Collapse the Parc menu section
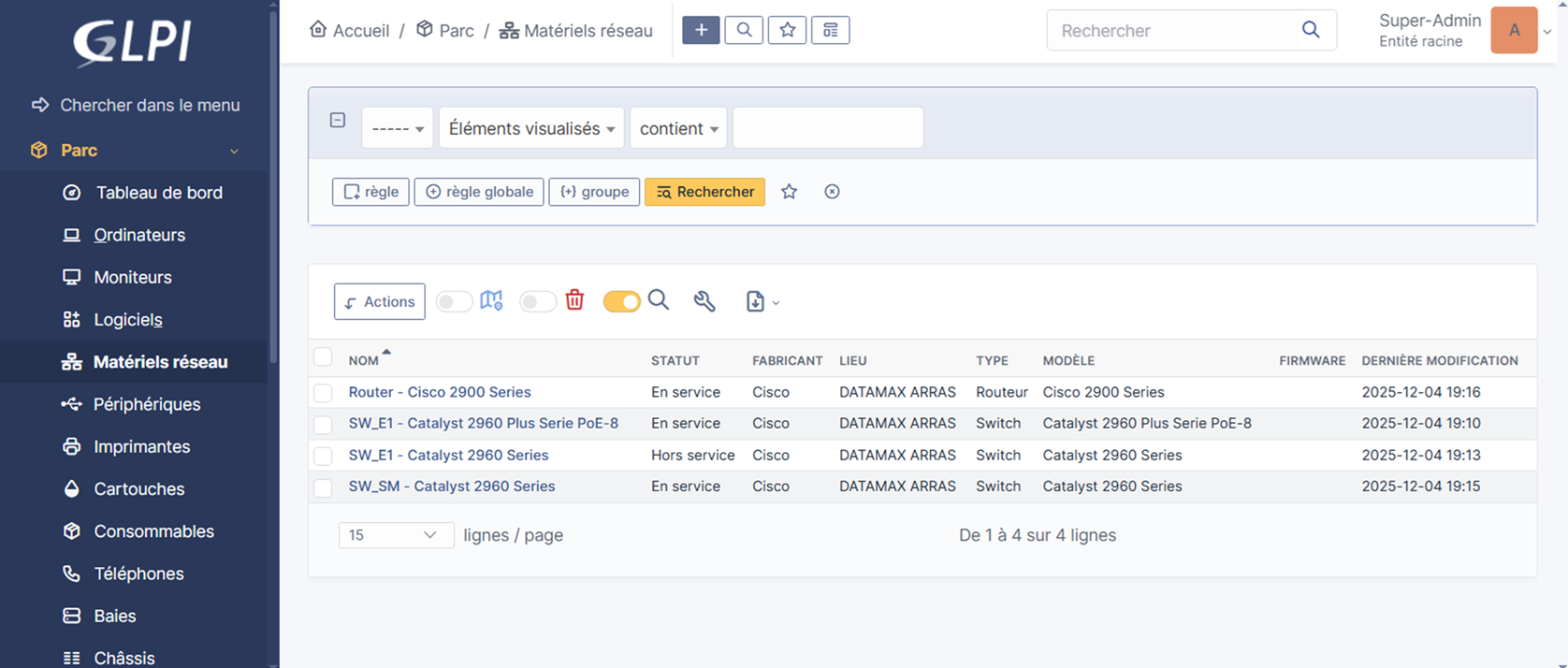The width and height of the screenshot is (1568, 668). pyautogui.click(x=234, y=151)
